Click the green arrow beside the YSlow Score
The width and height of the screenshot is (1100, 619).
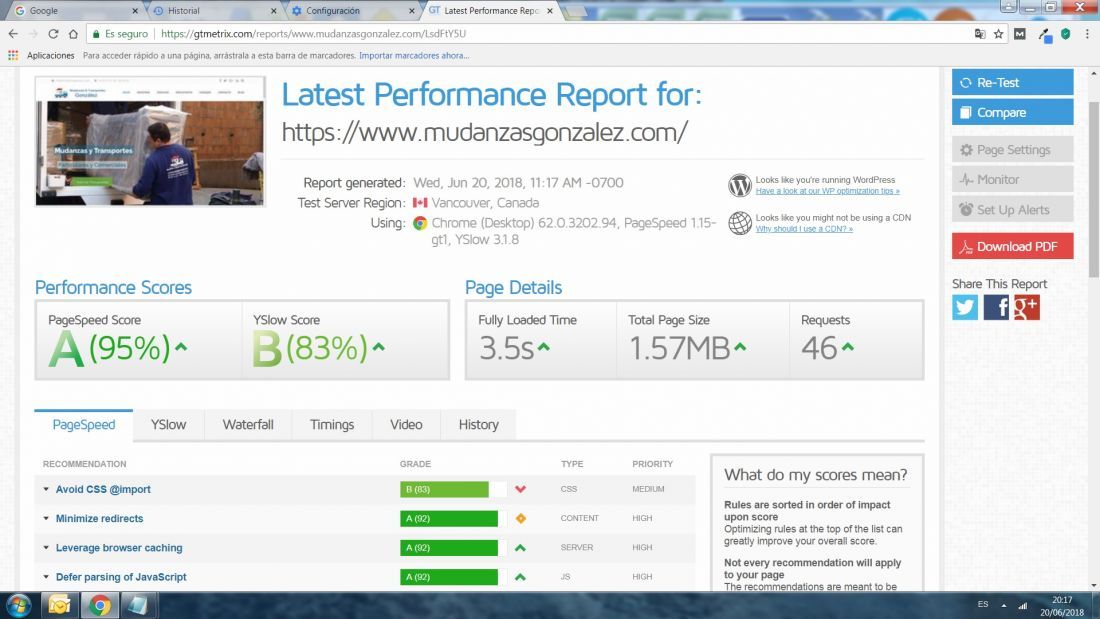coord(379,347)
